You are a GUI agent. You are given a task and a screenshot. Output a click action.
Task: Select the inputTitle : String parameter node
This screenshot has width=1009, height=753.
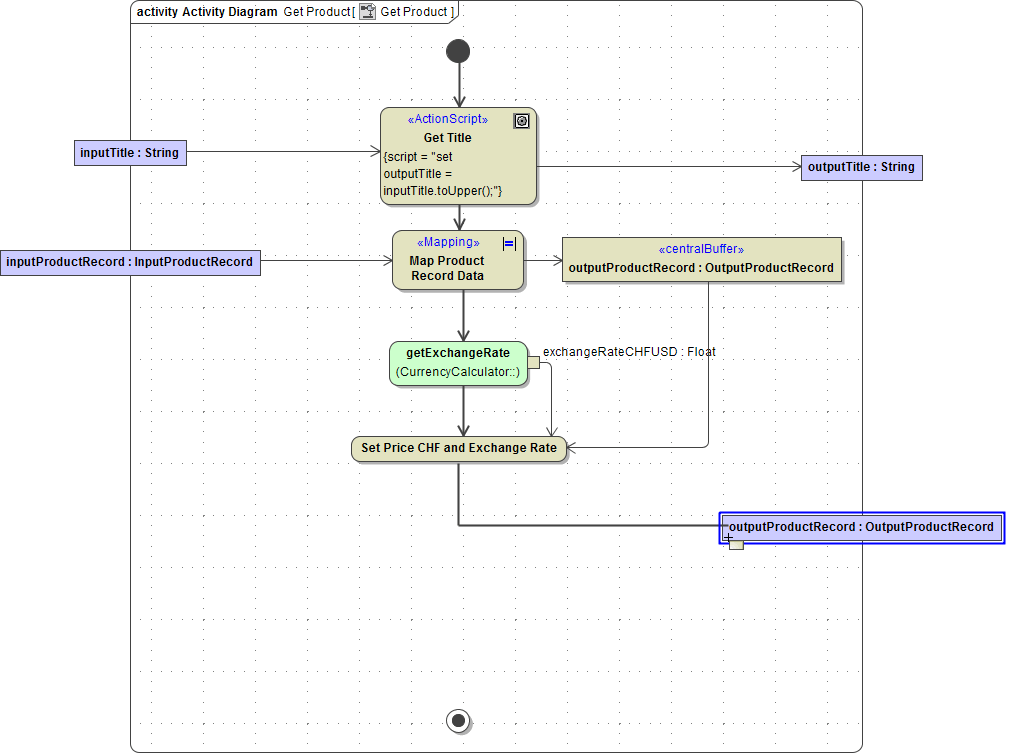click(130, 152)
